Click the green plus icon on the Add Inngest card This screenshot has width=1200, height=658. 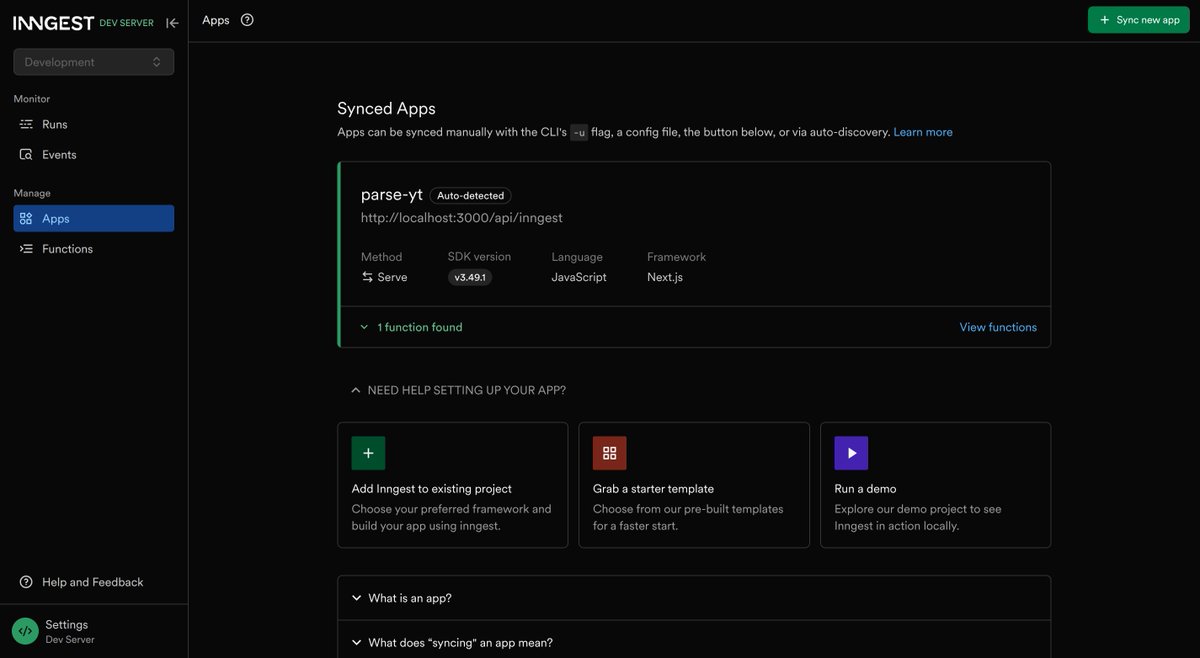(x=368, y=453)
